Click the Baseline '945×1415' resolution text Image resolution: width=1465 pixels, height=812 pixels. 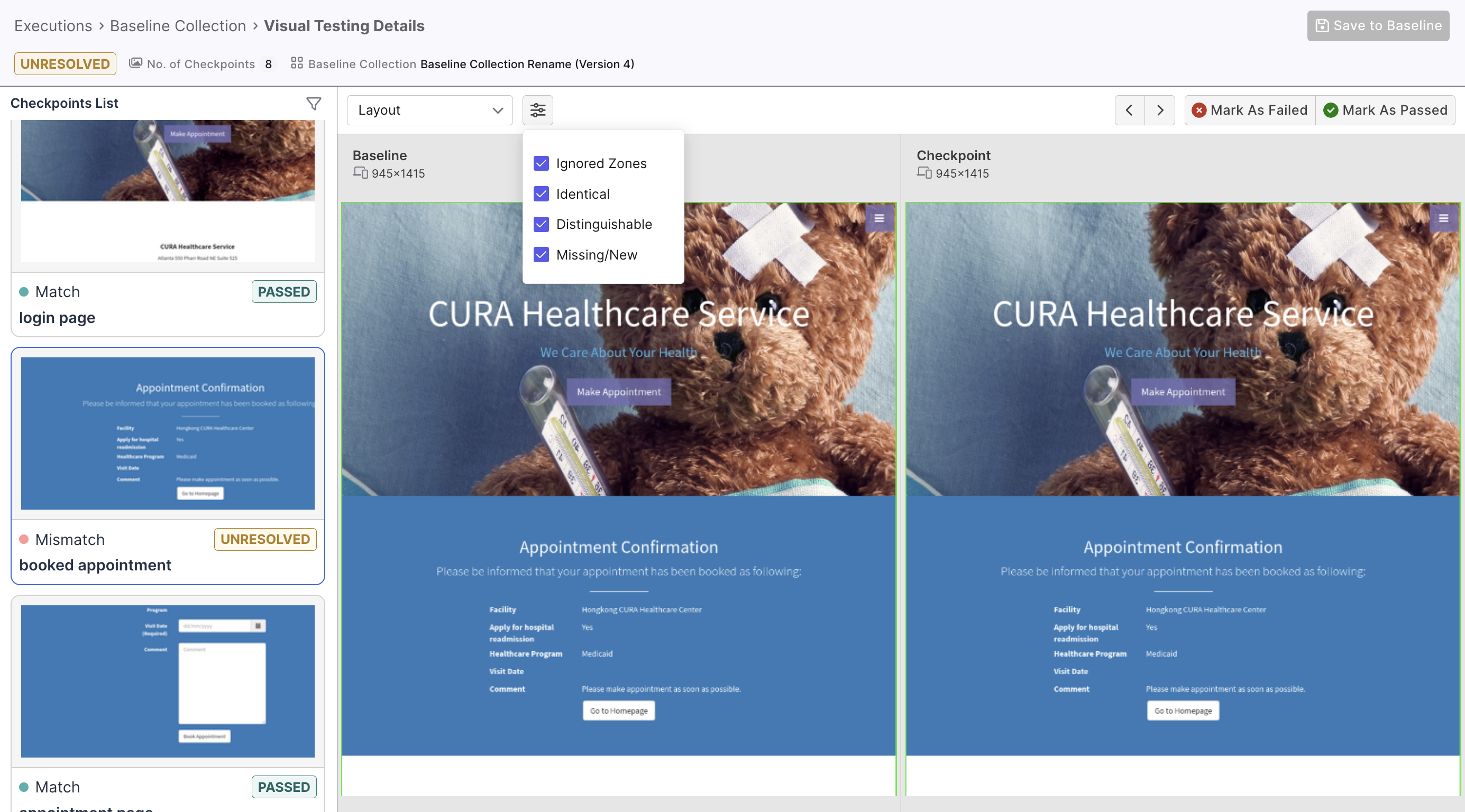pyautogui.click(x=398, y=173)
